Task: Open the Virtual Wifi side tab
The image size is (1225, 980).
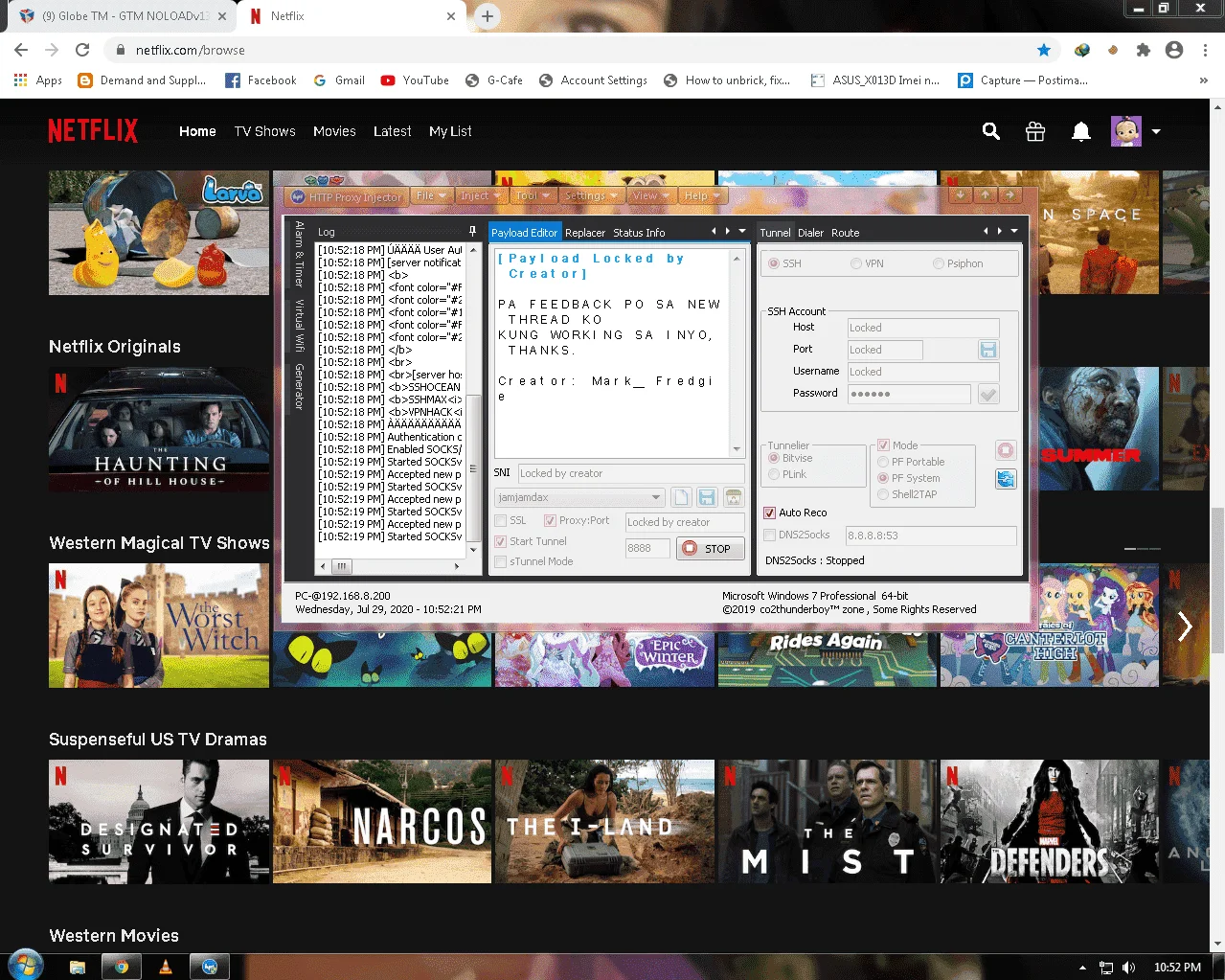Action: [x=299, y=326]
